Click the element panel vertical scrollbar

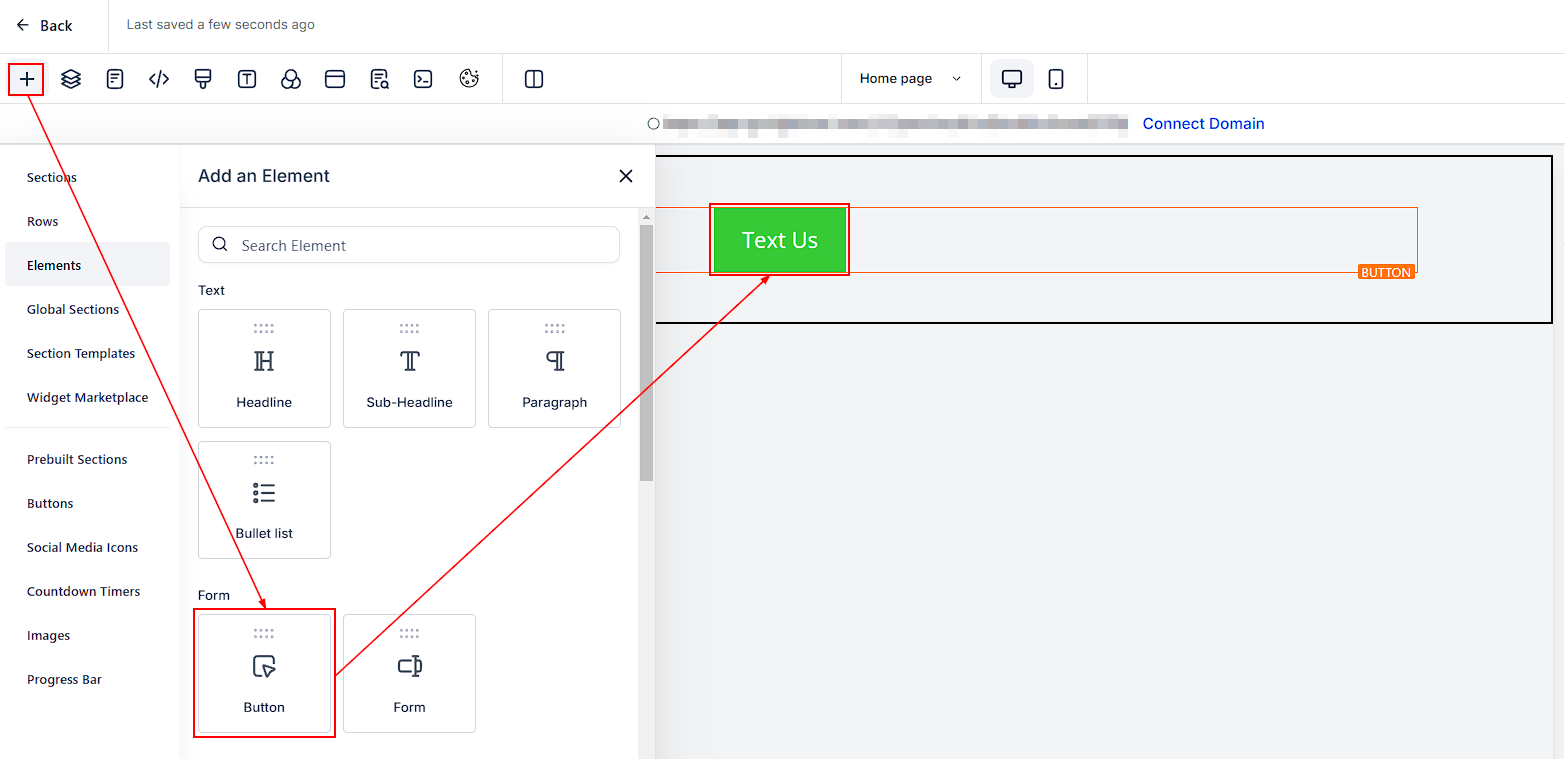tap(646, 350)
